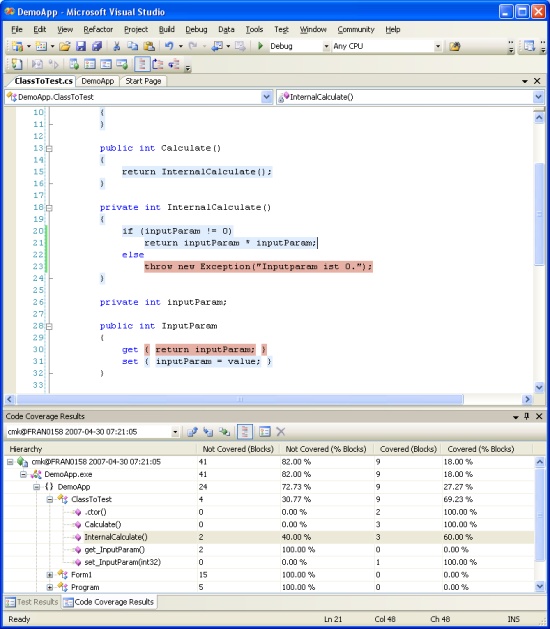Switch to the Test Results bottom tab
The width and height of the screenshot is (550, 629).
(x=32, y=602)
